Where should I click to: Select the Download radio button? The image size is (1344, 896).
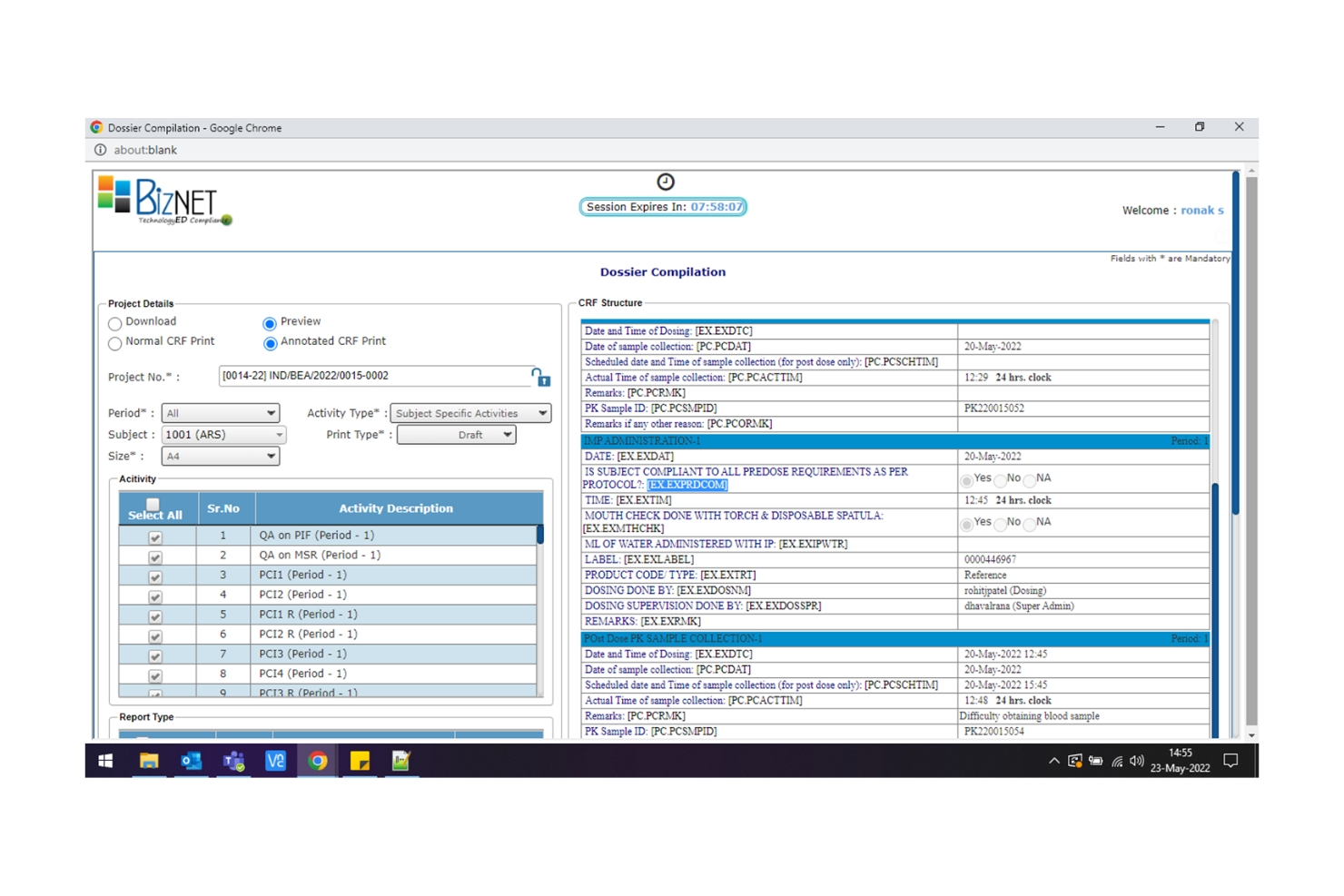(x=114, y=323)
